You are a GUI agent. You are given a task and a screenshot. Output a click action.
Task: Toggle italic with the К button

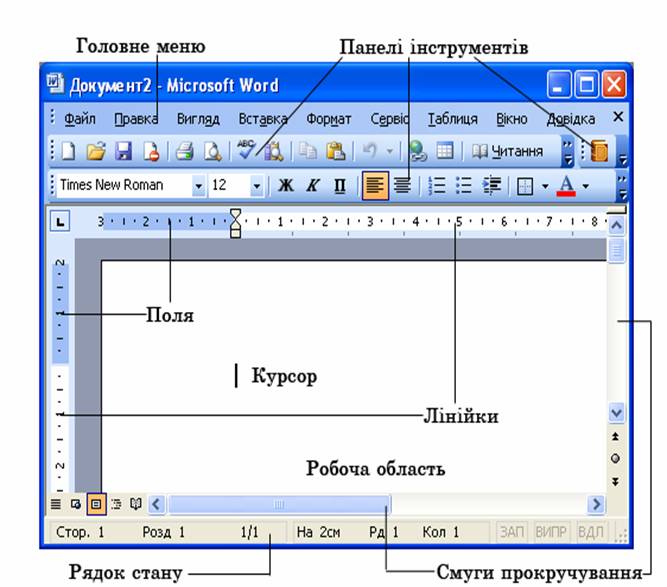tap(313, 185)
